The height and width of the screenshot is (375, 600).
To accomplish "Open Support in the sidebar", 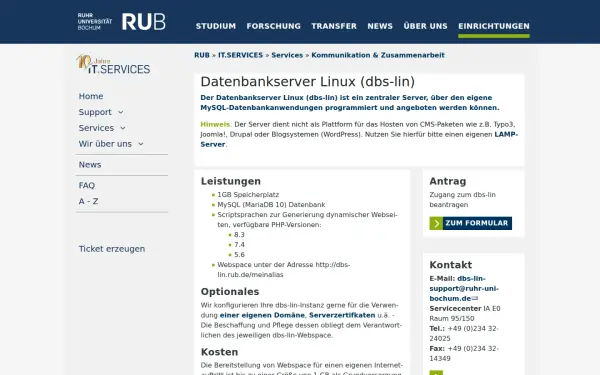I will tap(95, 112).
